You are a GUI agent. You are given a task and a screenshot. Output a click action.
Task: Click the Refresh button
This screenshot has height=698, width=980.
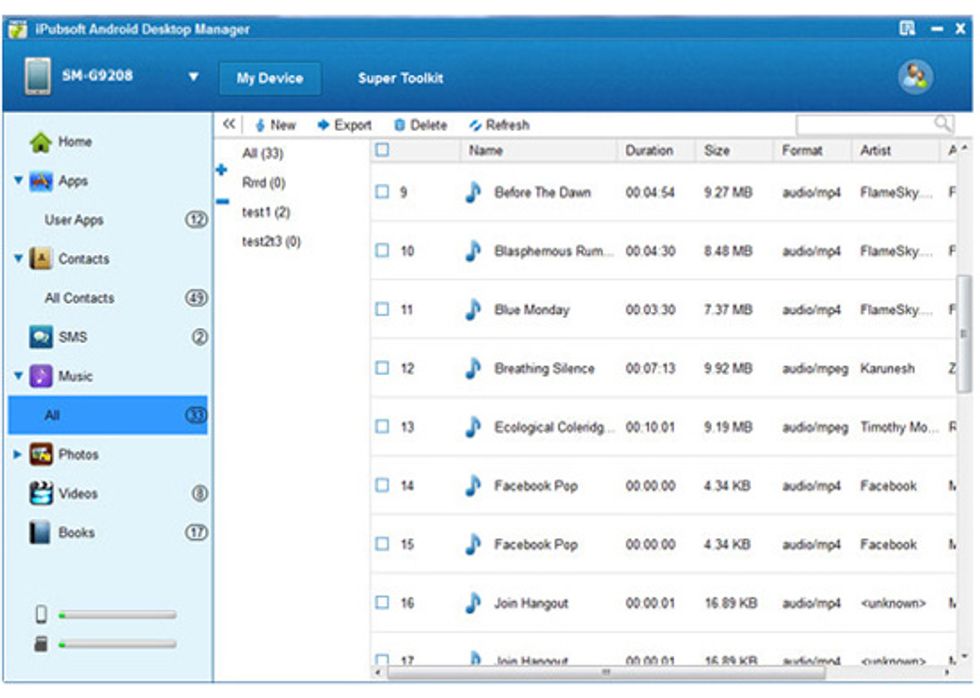pyautogui.click(x=499, y=126)
